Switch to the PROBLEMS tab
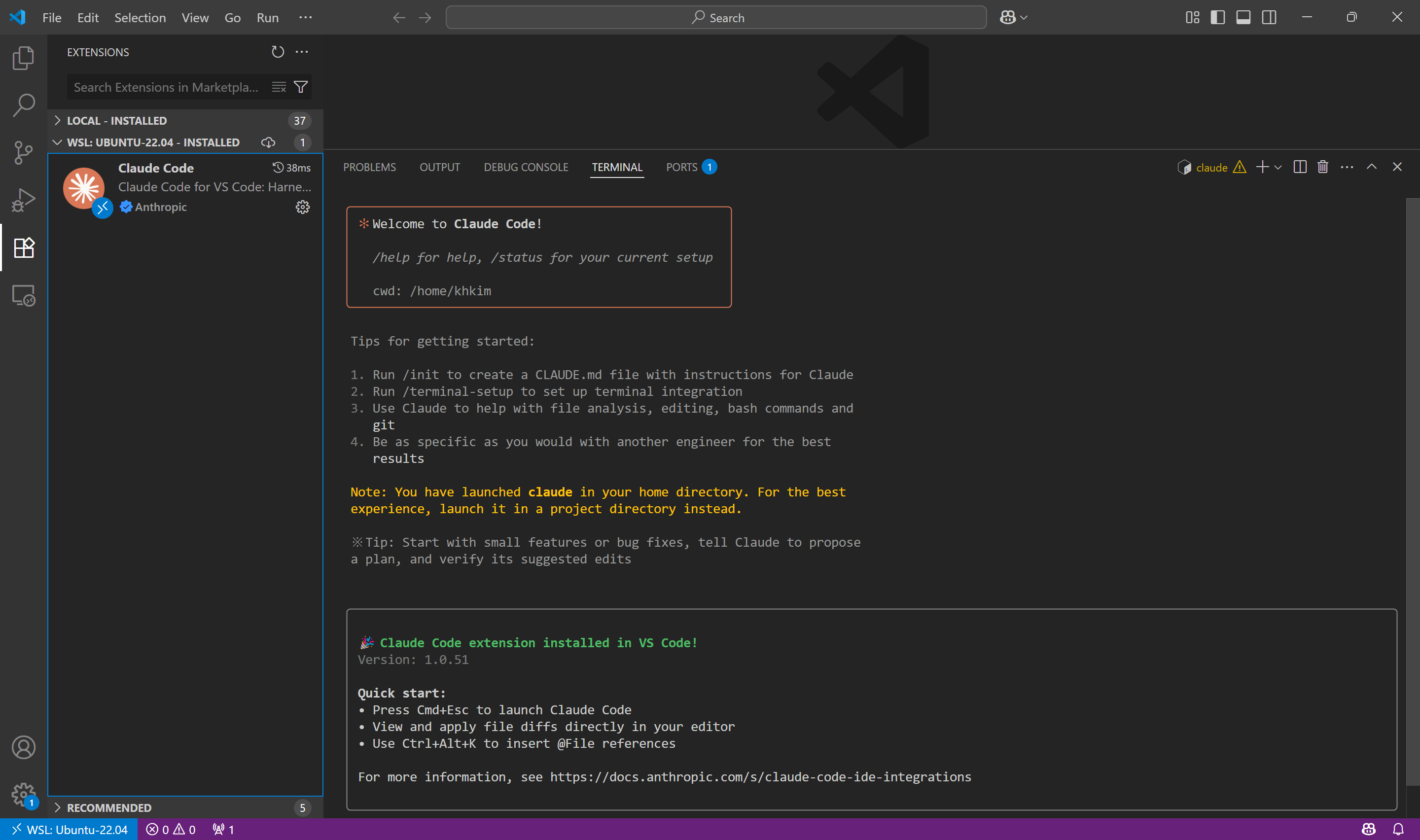The height and width of the screenshot is (840, 1420). point(369,167)
